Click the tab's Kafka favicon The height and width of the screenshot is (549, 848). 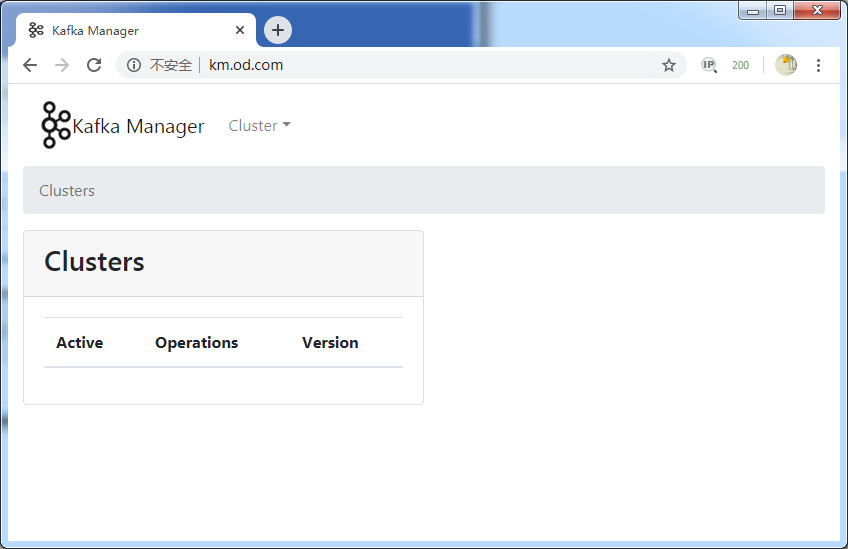(36, 30)
